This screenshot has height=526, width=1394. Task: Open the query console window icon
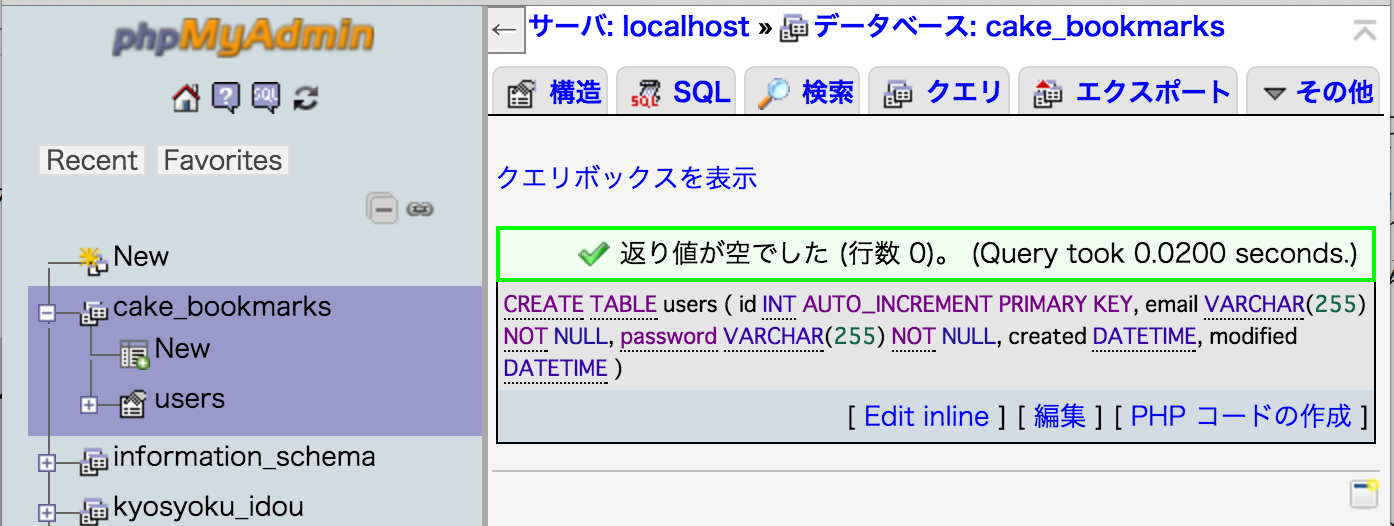click(1364, 494)
